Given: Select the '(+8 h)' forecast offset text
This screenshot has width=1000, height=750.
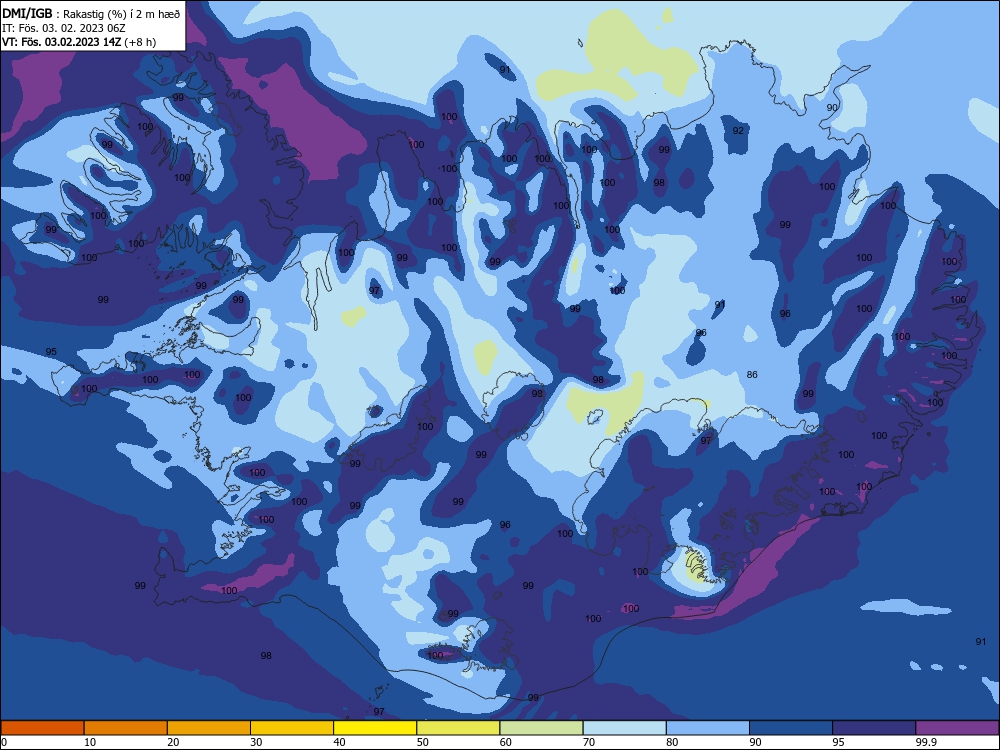Looking at the screenshot, I should click(140, 42).
